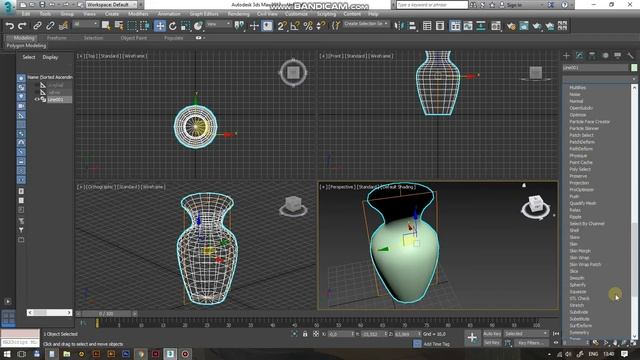Switch to the Object Paint ribbon tab
The image size is (640, 360).
(133, 38)
